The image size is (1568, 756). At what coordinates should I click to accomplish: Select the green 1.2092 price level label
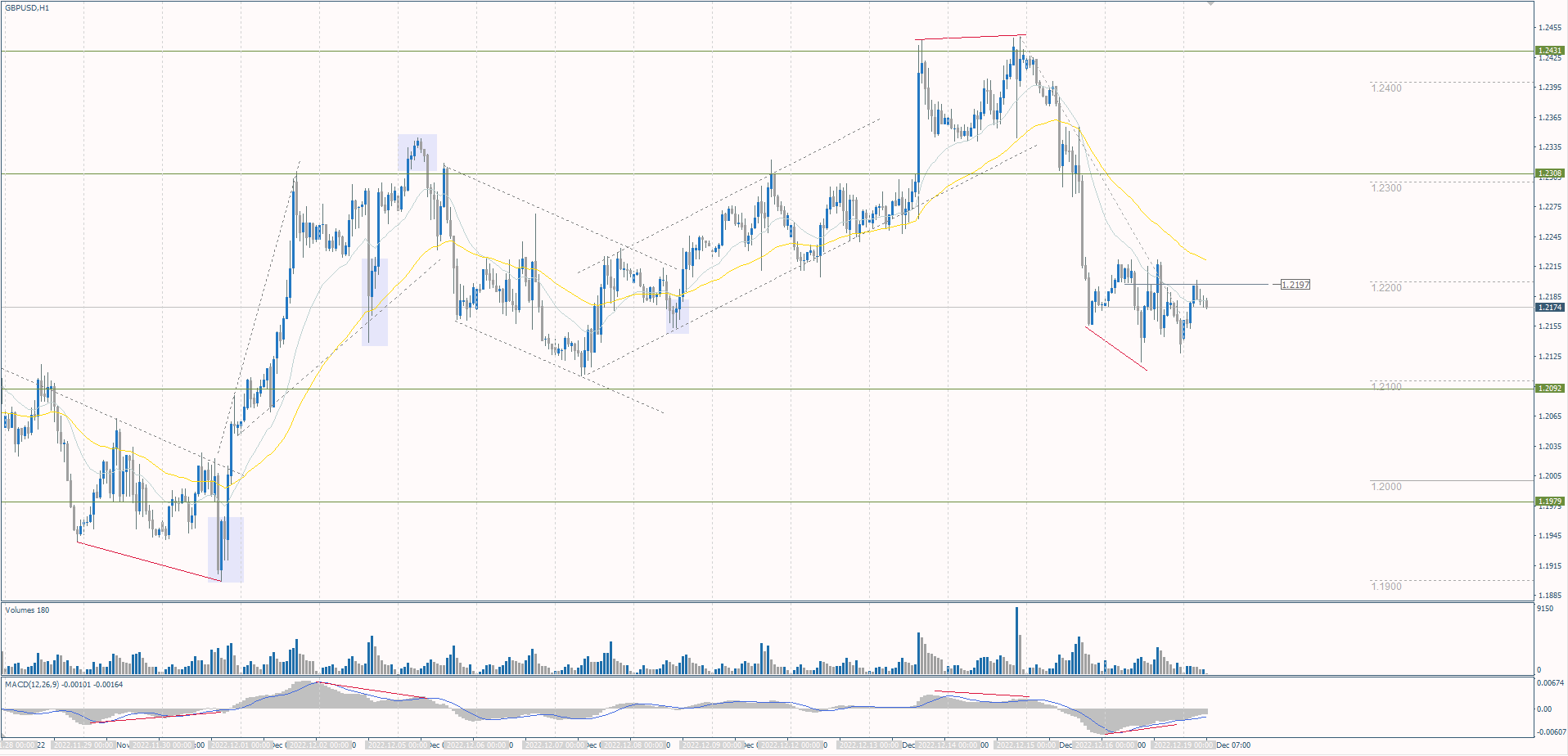[x=1550, y=389]
